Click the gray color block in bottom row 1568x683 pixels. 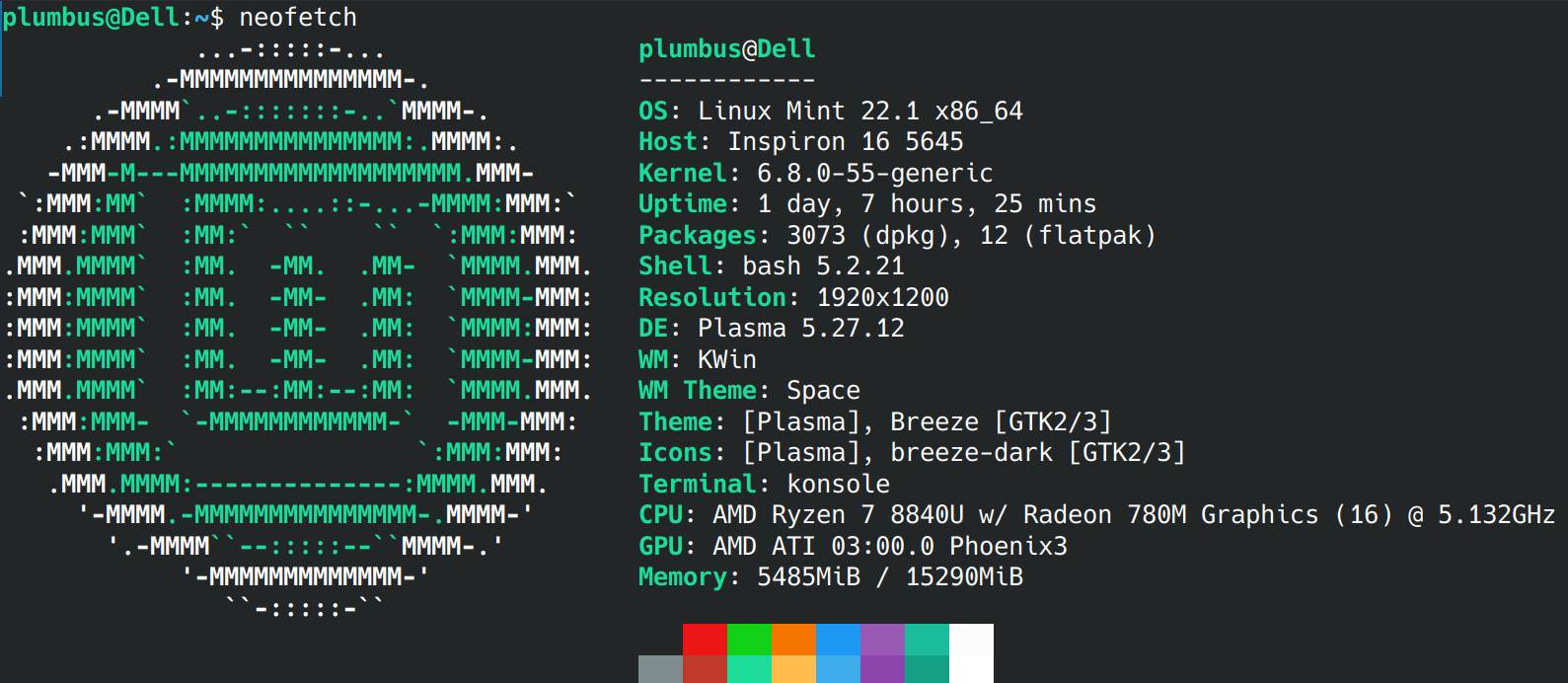coord(660,669)
